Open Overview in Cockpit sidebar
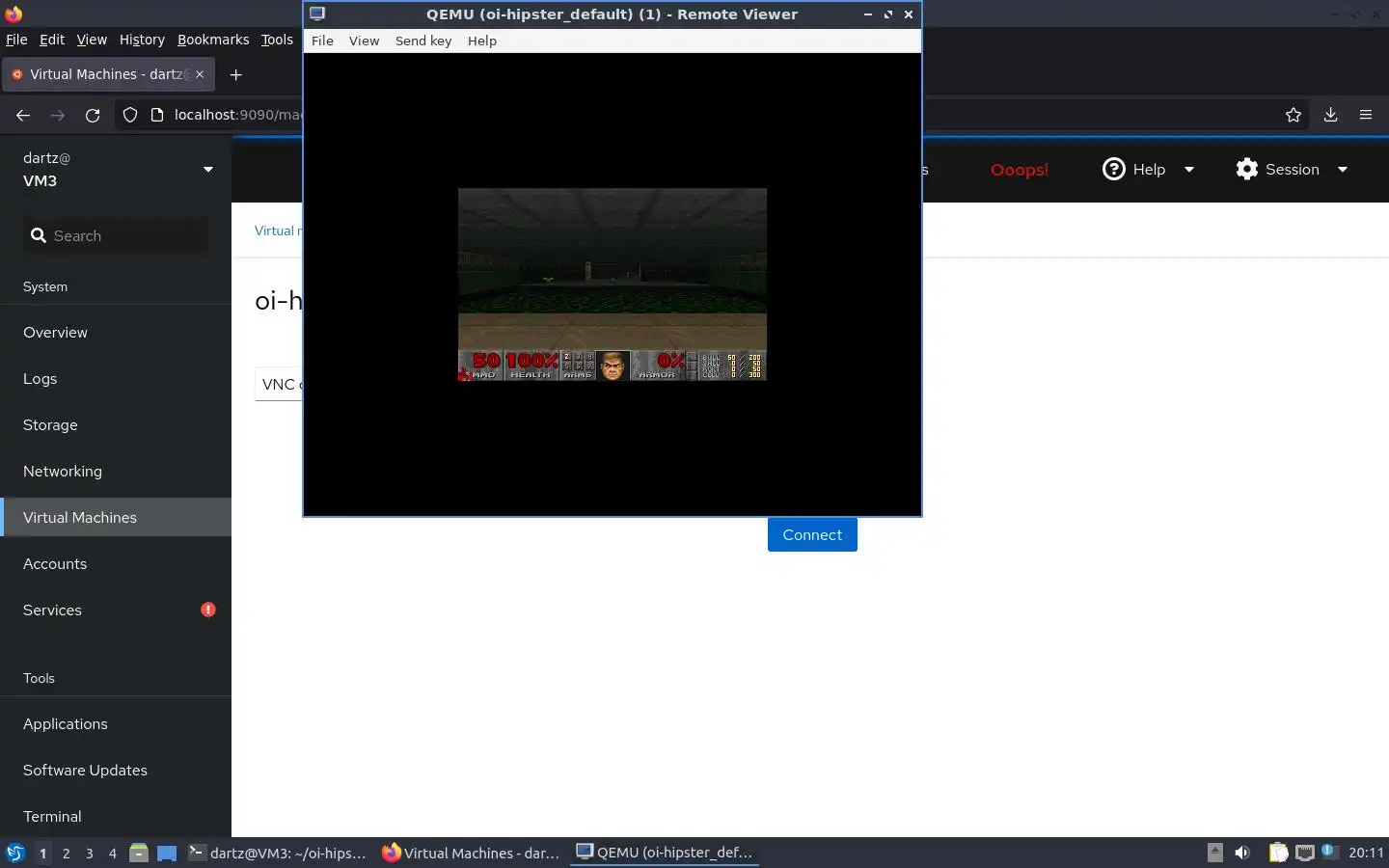This screenshot has height=868, width=1389. 116,332
